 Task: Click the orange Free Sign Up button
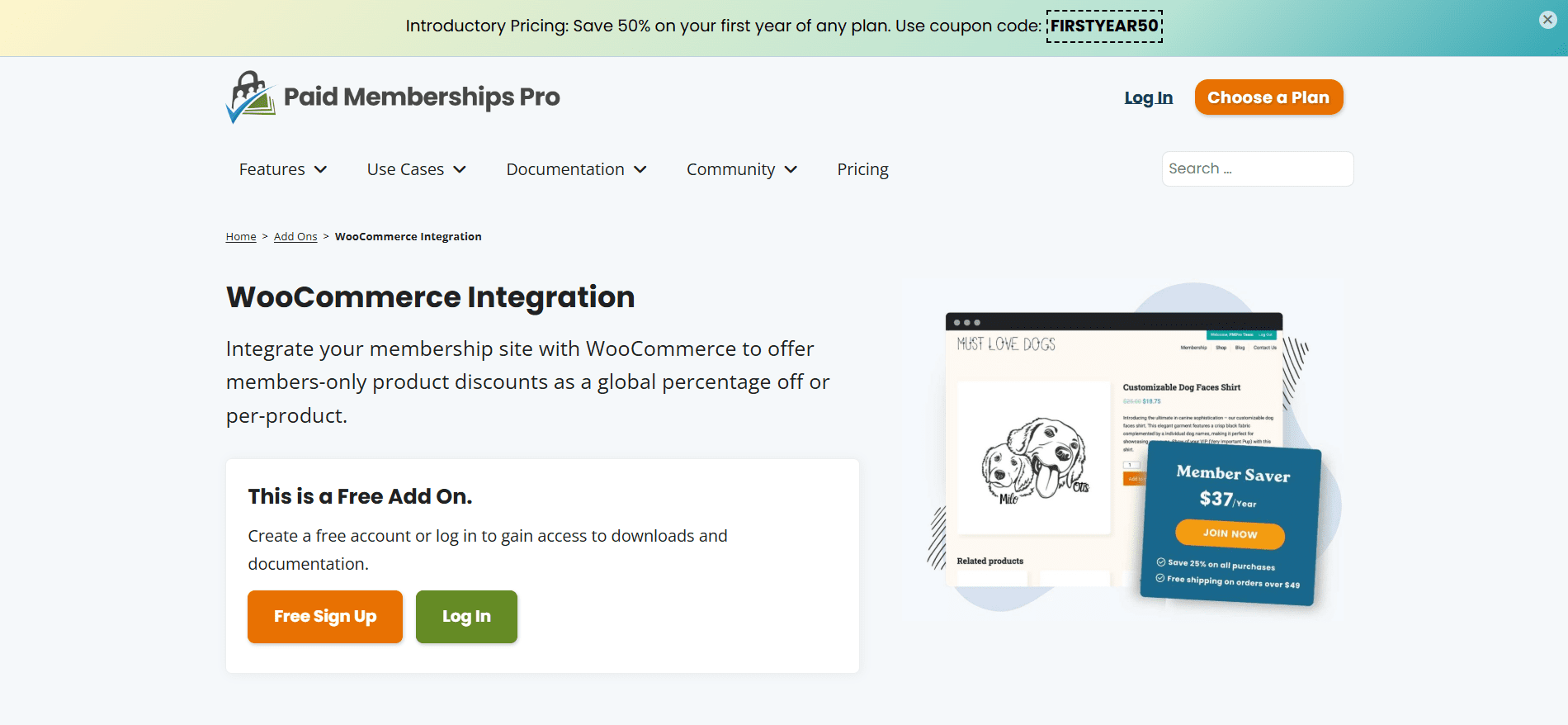(324, 616)
